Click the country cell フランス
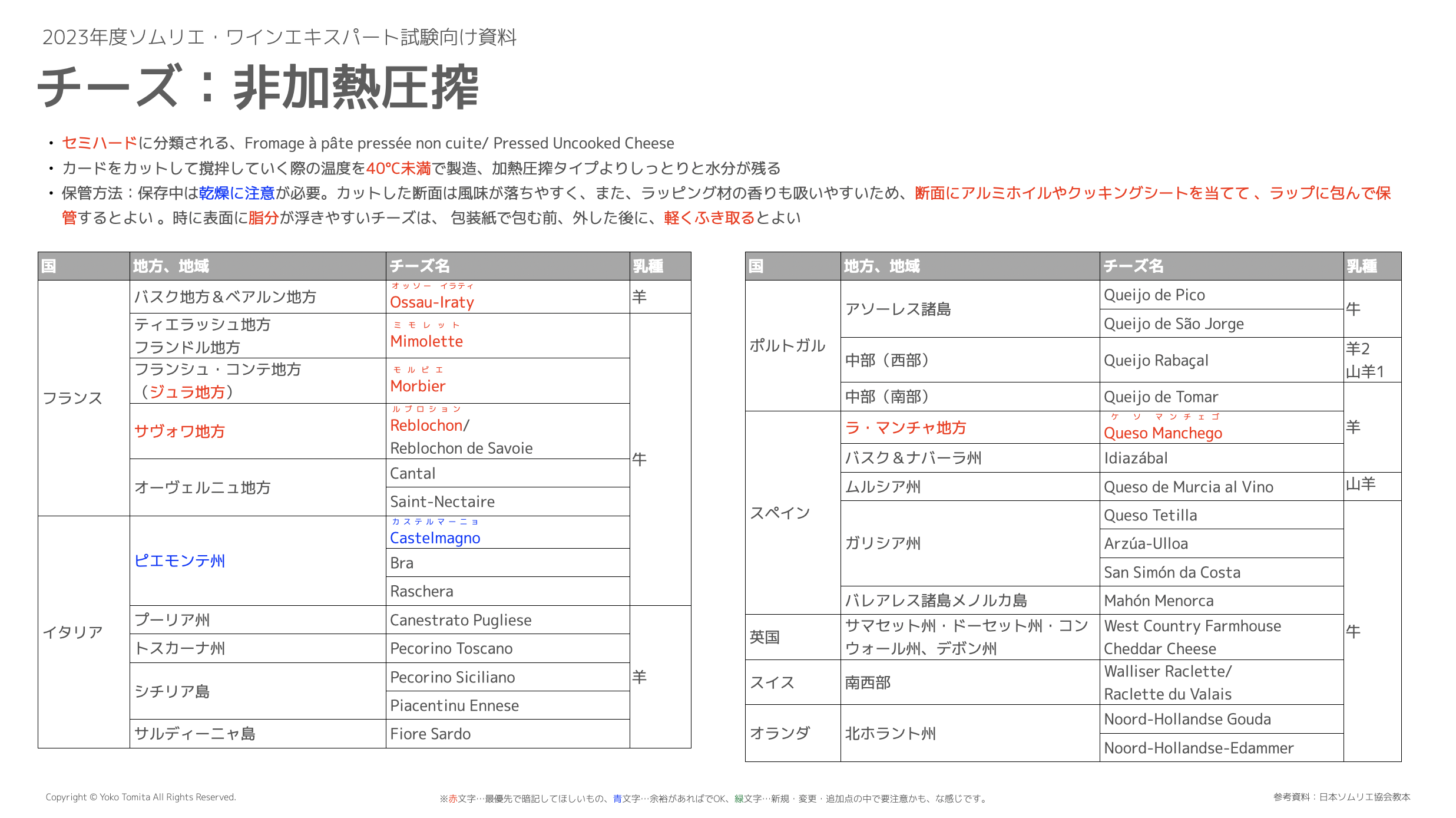The height and width of the screenshot is (818, 1456). click(x=84, y=398)
